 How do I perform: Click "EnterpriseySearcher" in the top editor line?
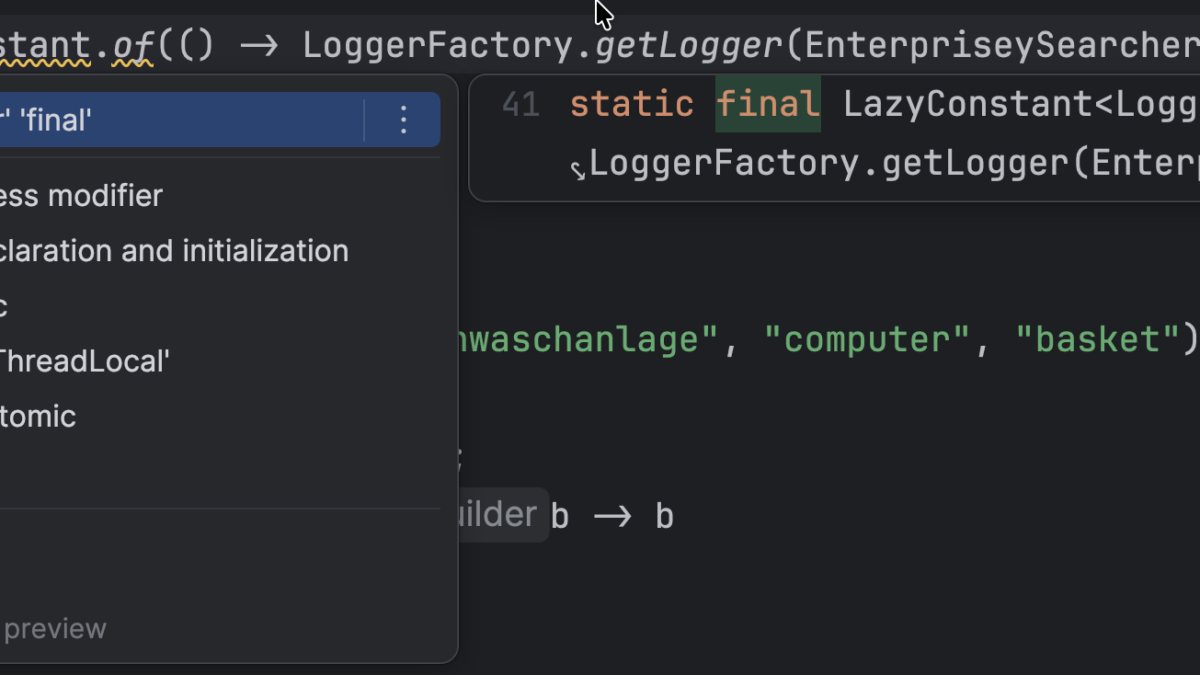click(1002, 45)
